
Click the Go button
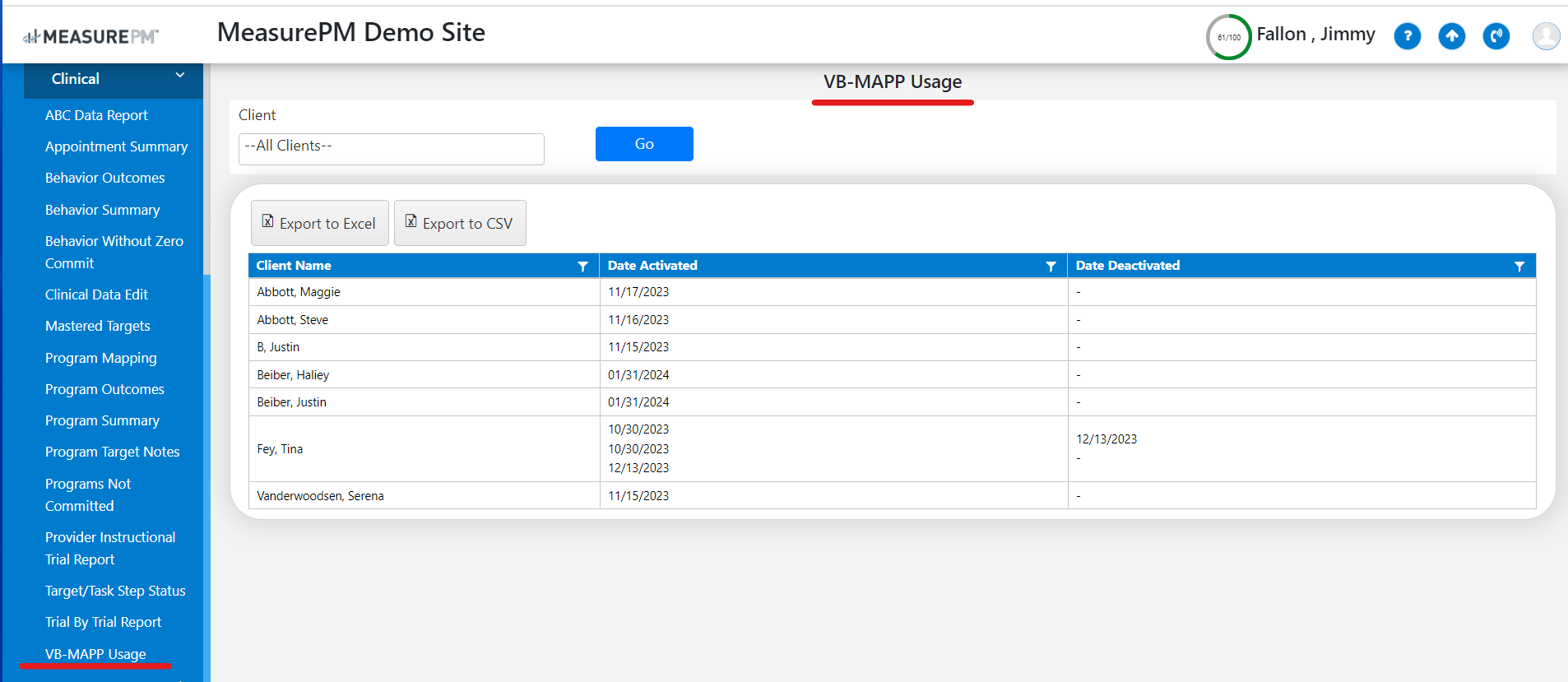[x=644, y=144]
